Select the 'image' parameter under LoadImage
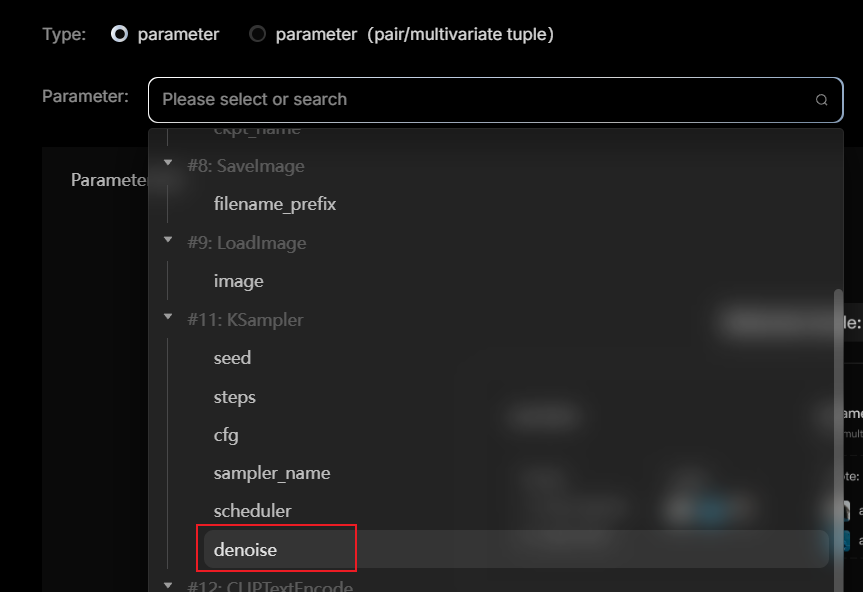Screen dimensions: 863x592 tap(238, 280)
